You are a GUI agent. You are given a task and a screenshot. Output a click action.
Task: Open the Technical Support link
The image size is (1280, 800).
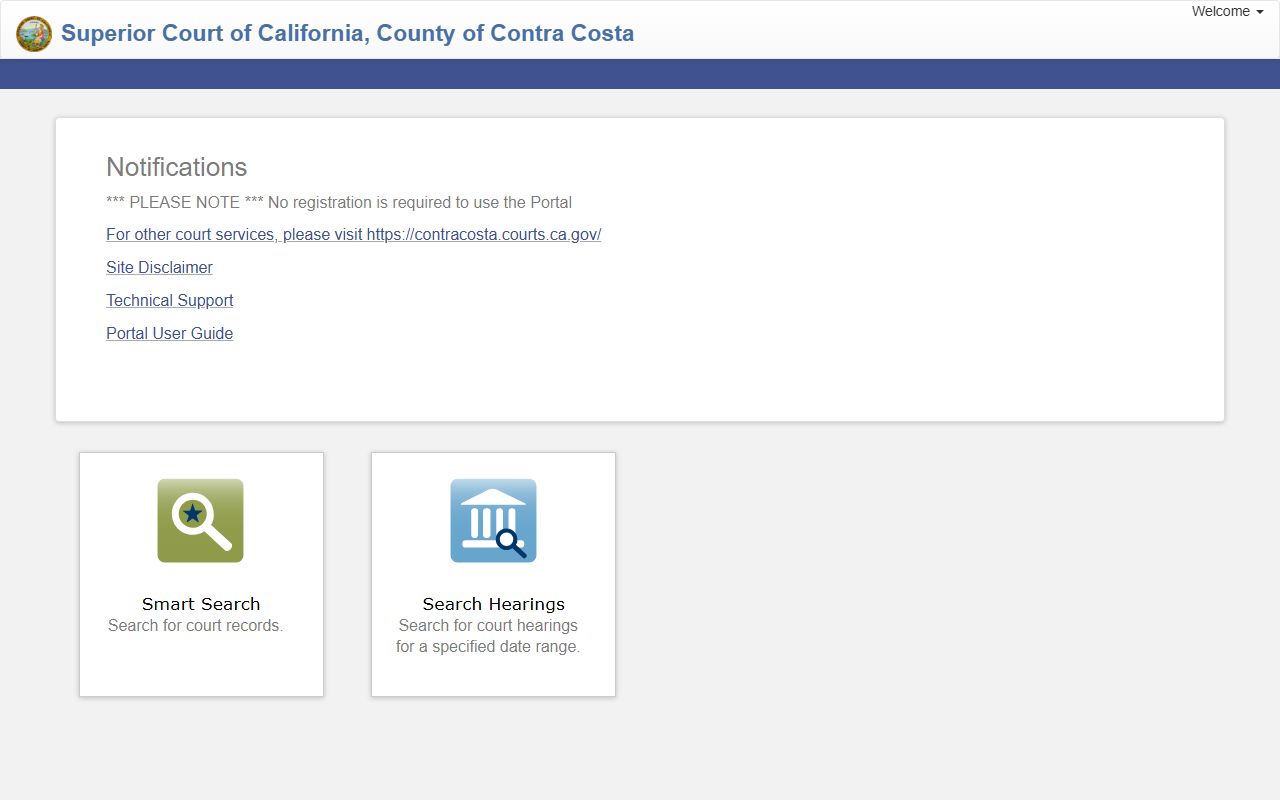point(169,300)
